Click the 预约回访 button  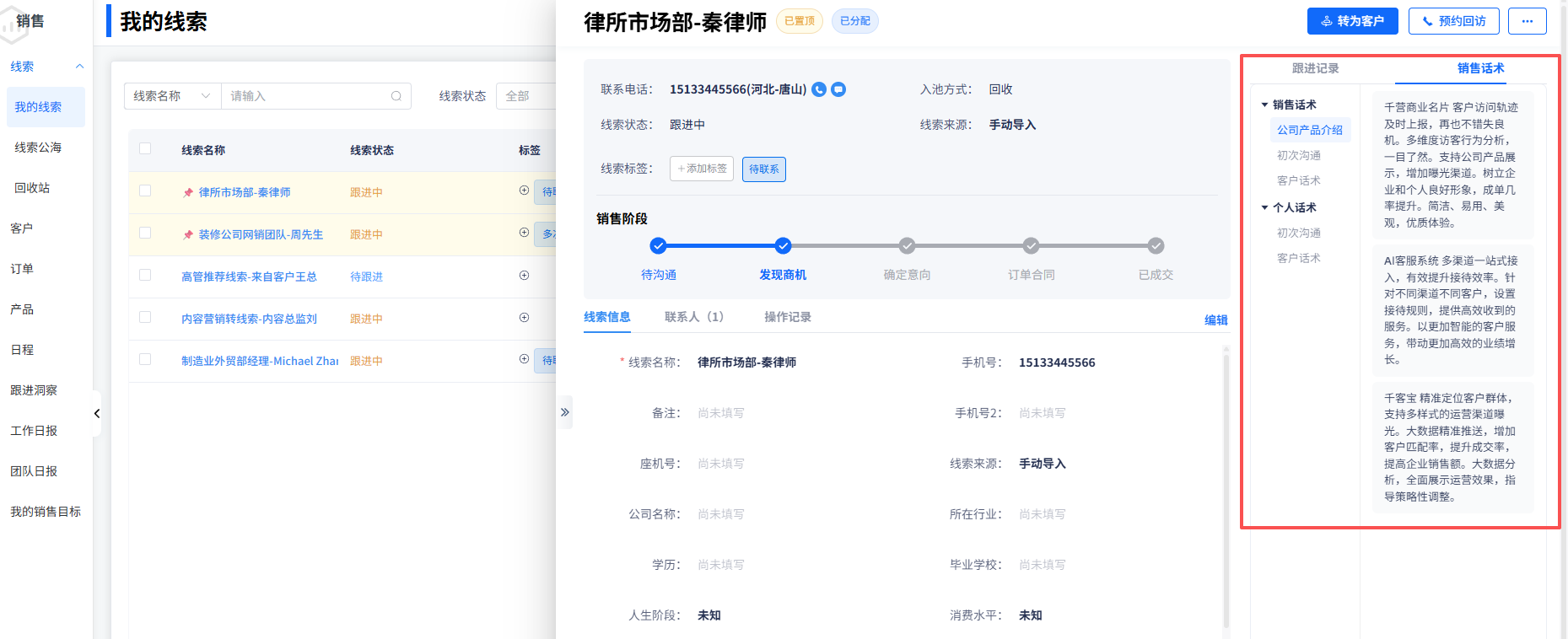1453,21
